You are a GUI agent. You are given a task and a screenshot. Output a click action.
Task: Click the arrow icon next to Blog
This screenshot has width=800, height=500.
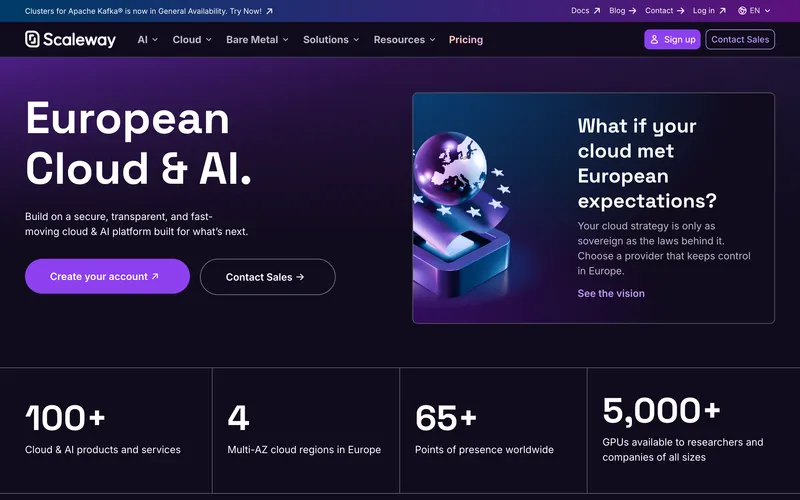[632, 11]
